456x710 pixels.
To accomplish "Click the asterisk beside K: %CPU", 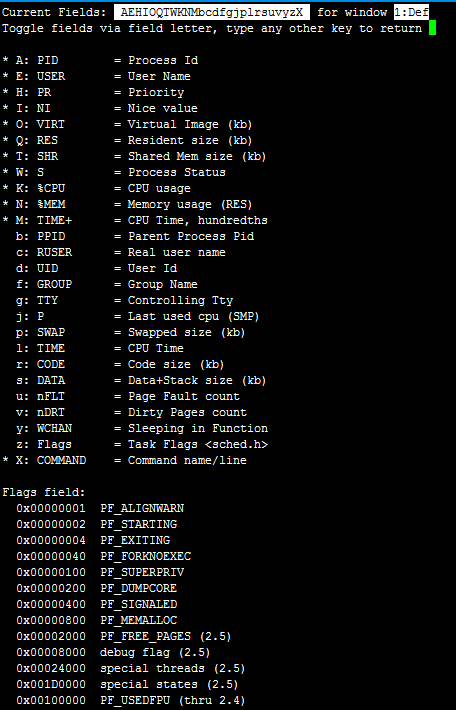I will coord(5,189).
